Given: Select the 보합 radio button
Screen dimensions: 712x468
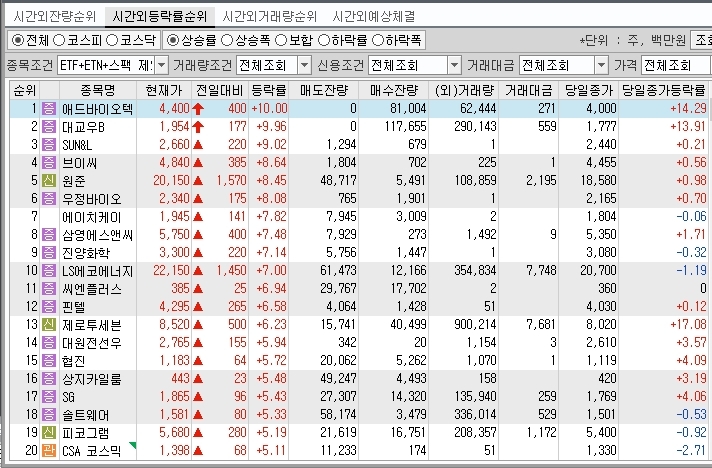Looking at the screenshot, I should coord(281,40).
